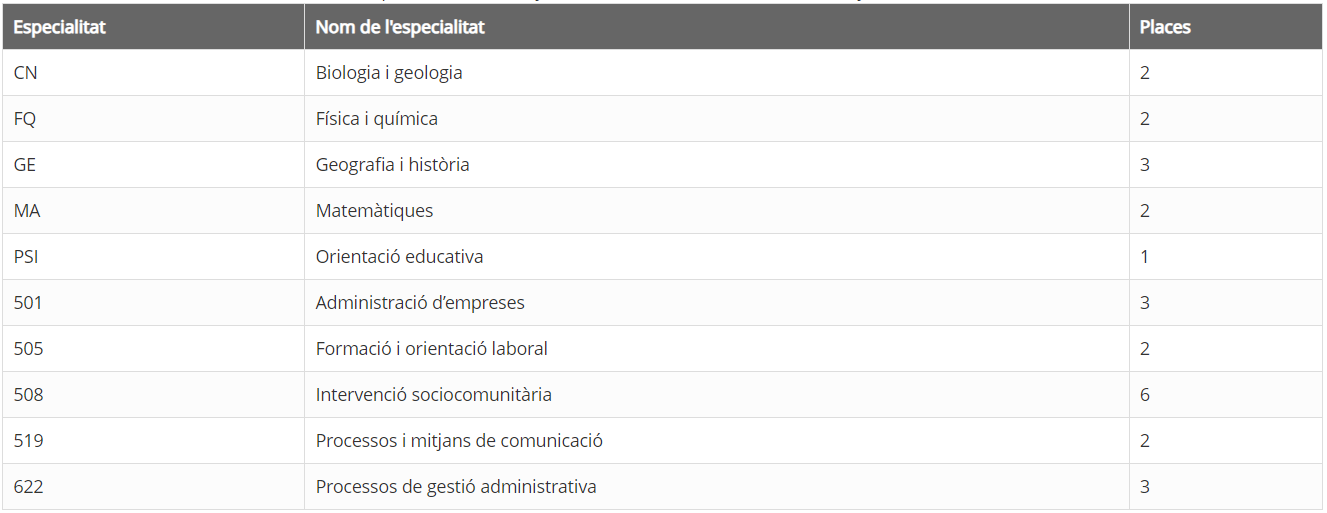
Task: Click the 505 specialty code
Action: (x=29, y=349)
